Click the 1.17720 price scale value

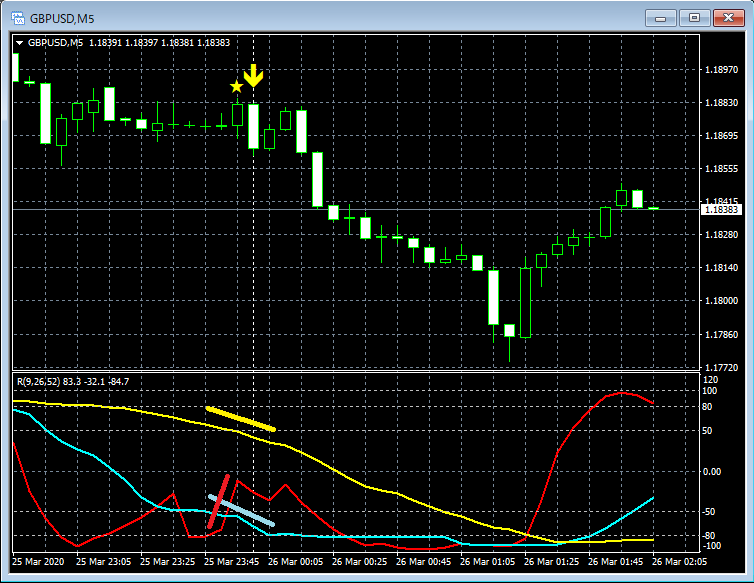[x=721, y=368]
